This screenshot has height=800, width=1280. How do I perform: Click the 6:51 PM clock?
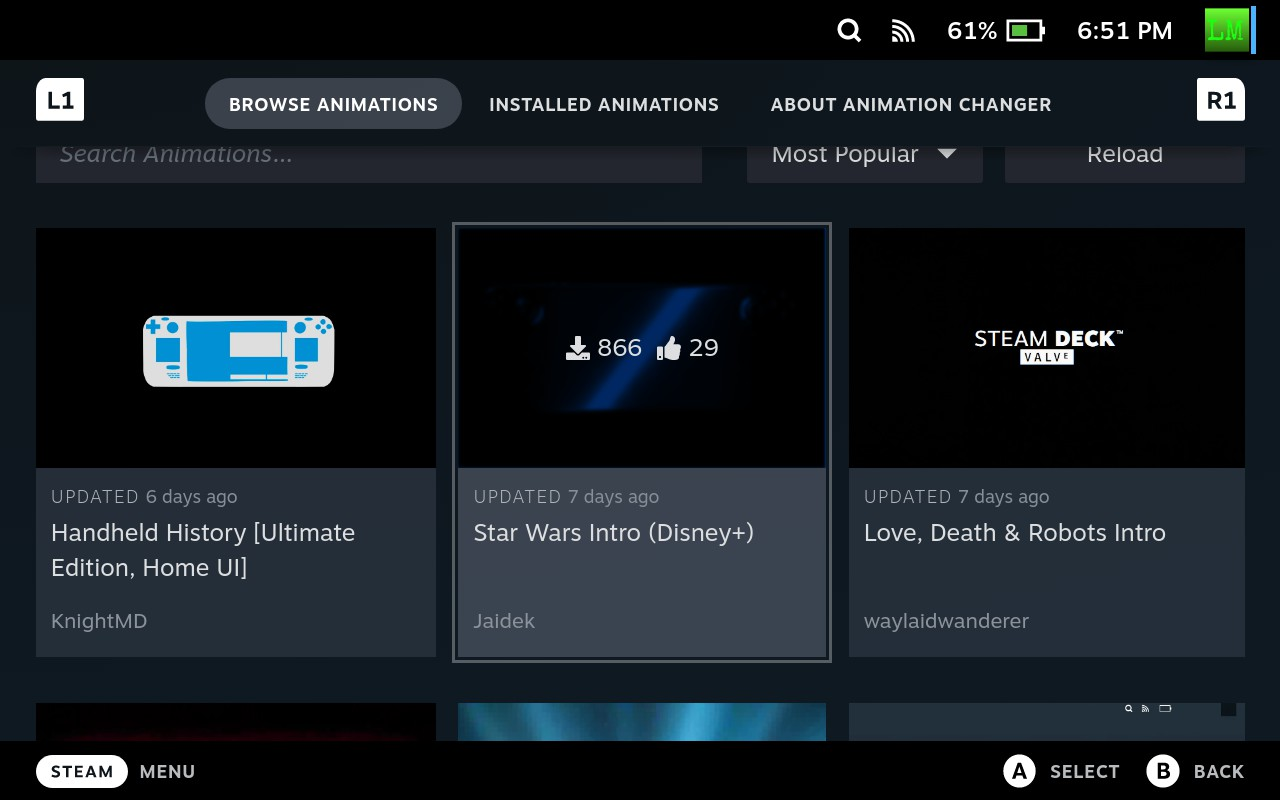pos(1124,31)
